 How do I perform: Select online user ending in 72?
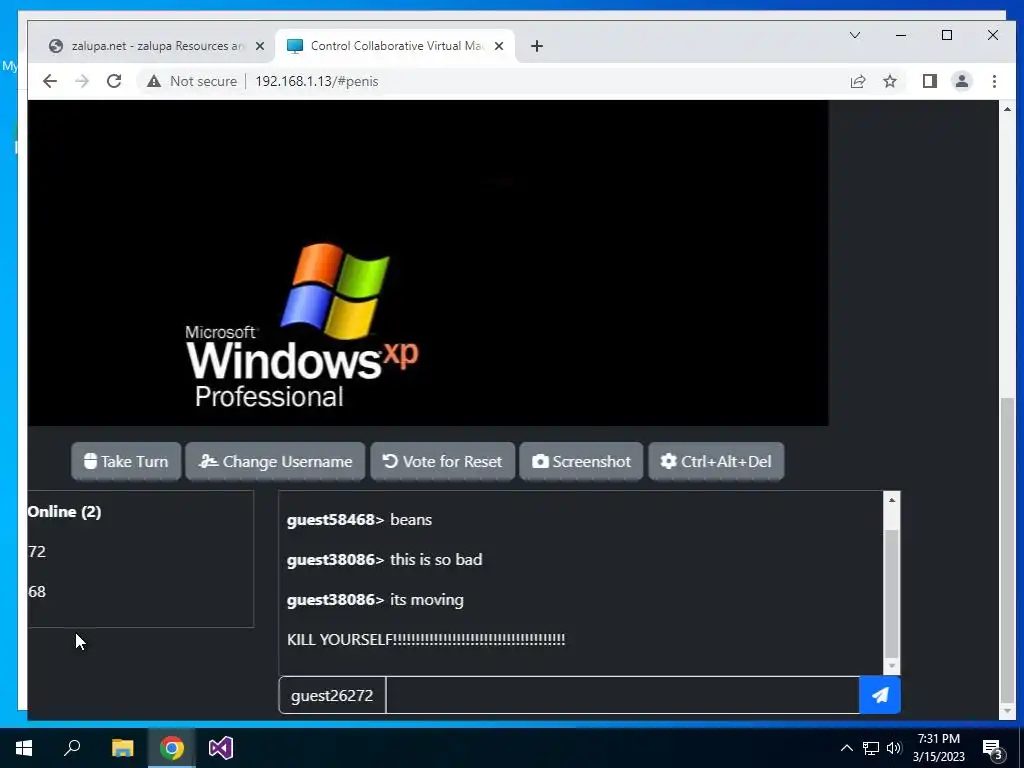37,551
